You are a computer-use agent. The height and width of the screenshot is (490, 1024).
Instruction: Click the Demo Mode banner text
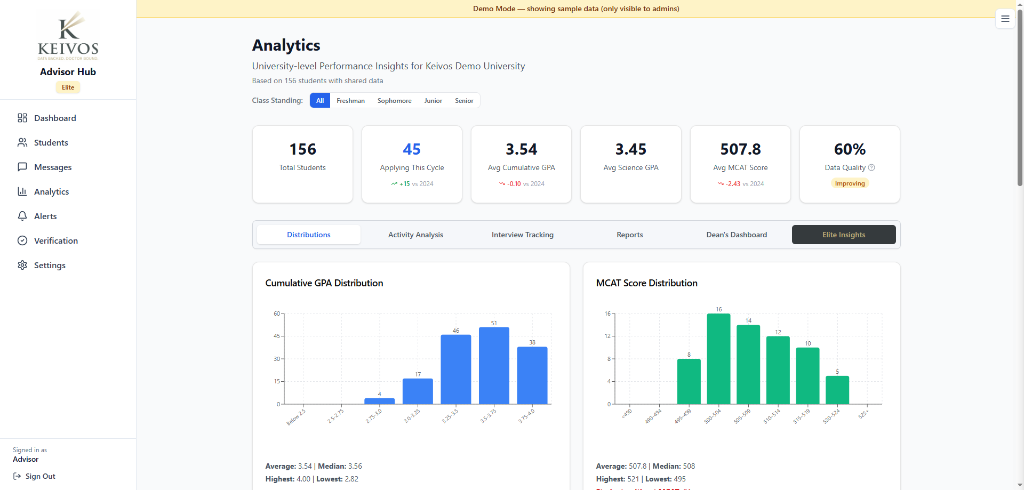click(576, 8)
